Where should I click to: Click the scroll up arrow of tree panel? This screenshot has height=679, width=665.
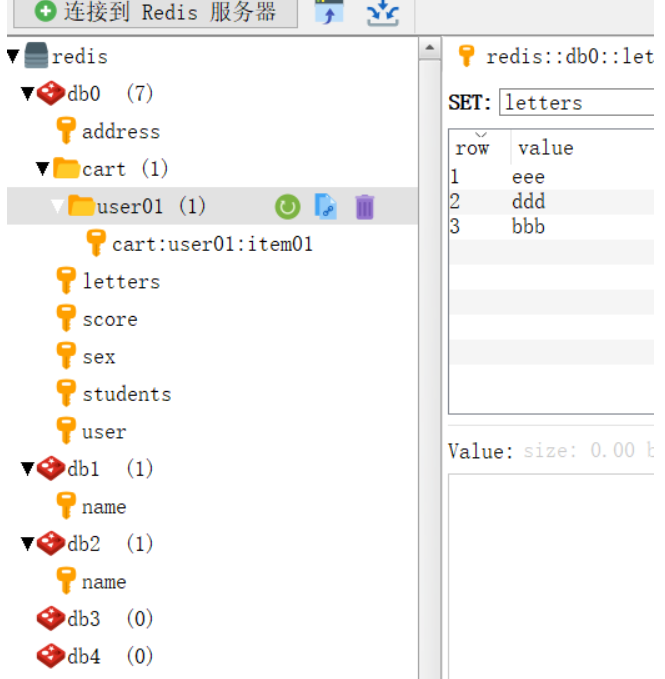[x=430, y=48]
